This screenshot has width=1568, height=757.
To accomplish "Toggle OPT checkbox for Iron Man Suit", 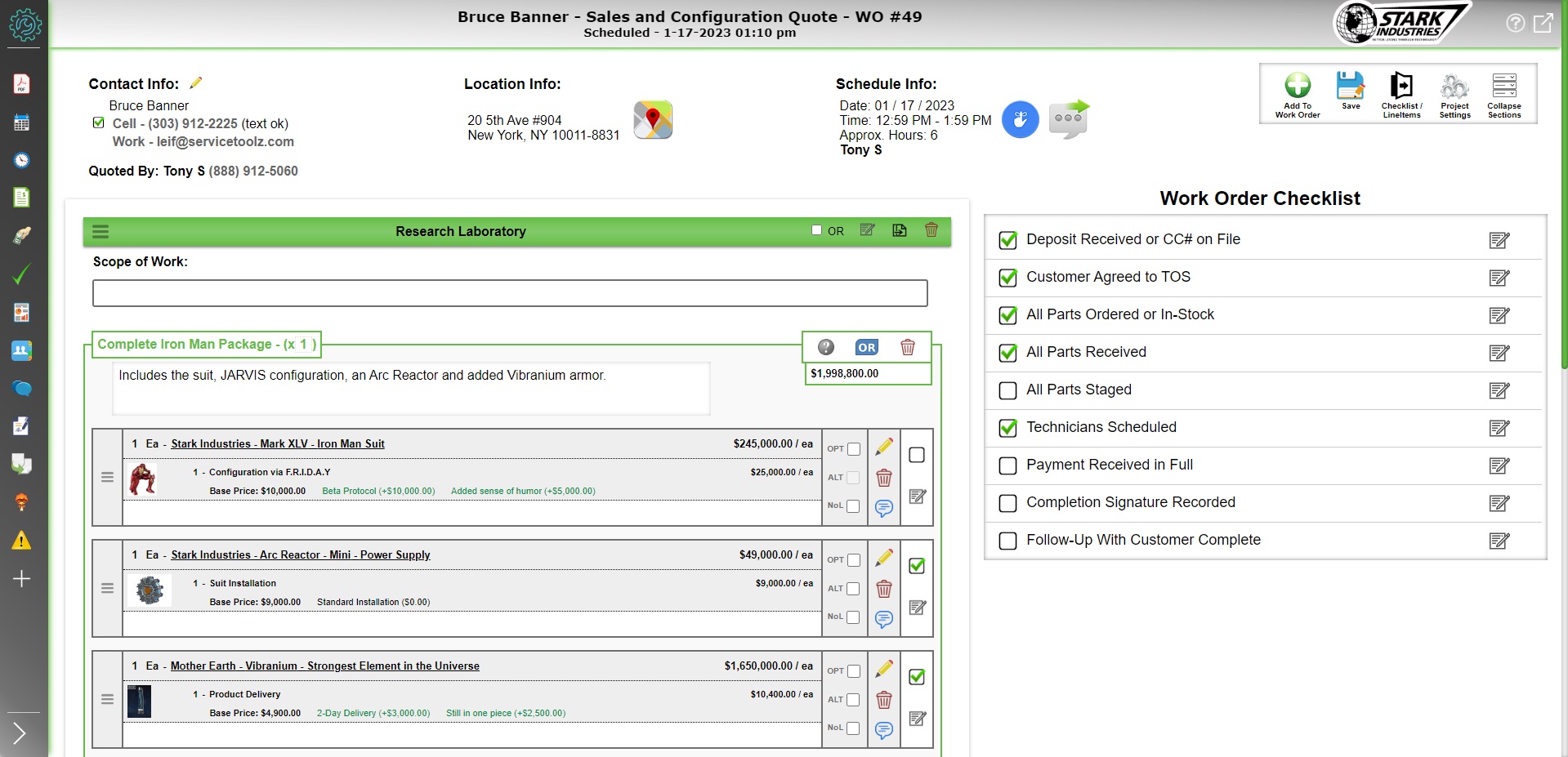I will point(854,449).
